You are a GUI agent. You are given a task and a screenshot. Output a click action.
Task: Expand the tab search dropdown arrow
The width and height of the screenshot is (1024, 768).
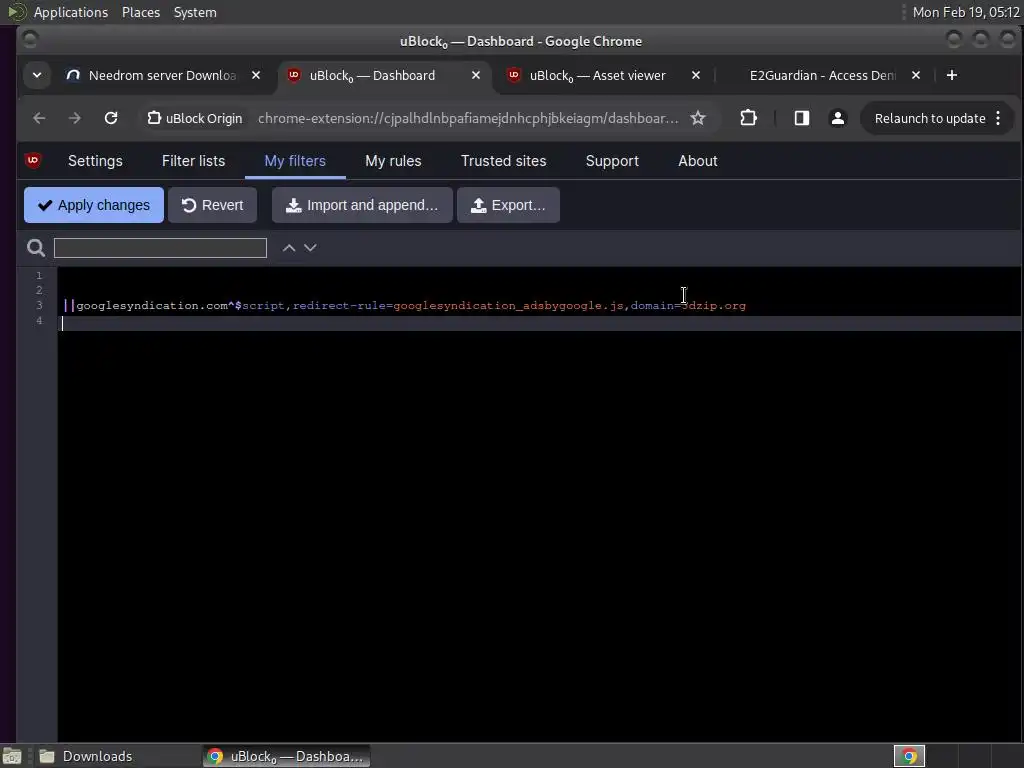point(37,75)
